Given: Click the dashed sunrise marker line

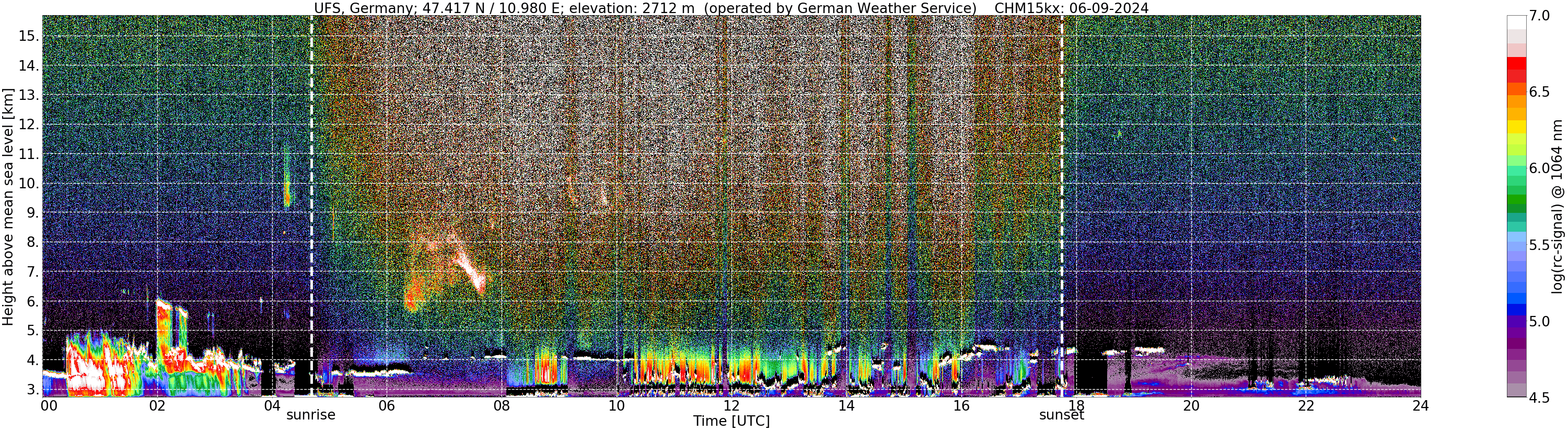Looking at the screenshot, I should [x=311, y=206].
